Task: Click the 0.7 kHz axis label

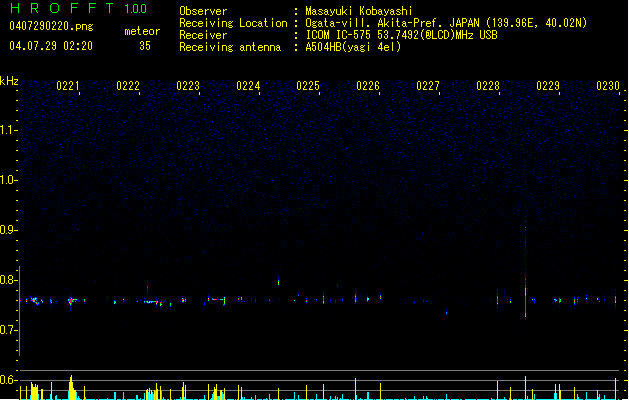Action: 7,330
